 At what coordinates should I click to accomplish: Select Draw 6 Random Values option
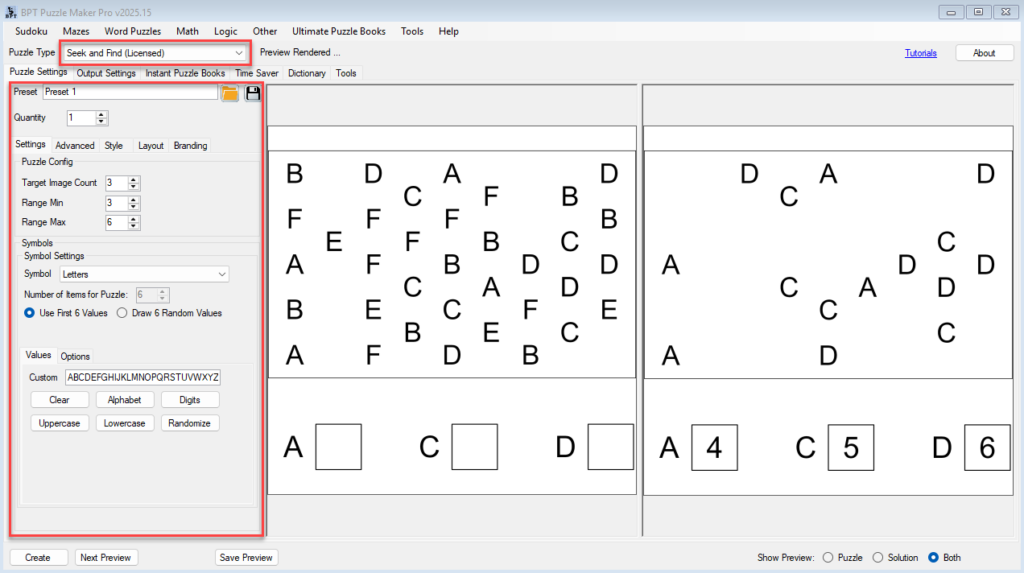[x=122, y=313]
